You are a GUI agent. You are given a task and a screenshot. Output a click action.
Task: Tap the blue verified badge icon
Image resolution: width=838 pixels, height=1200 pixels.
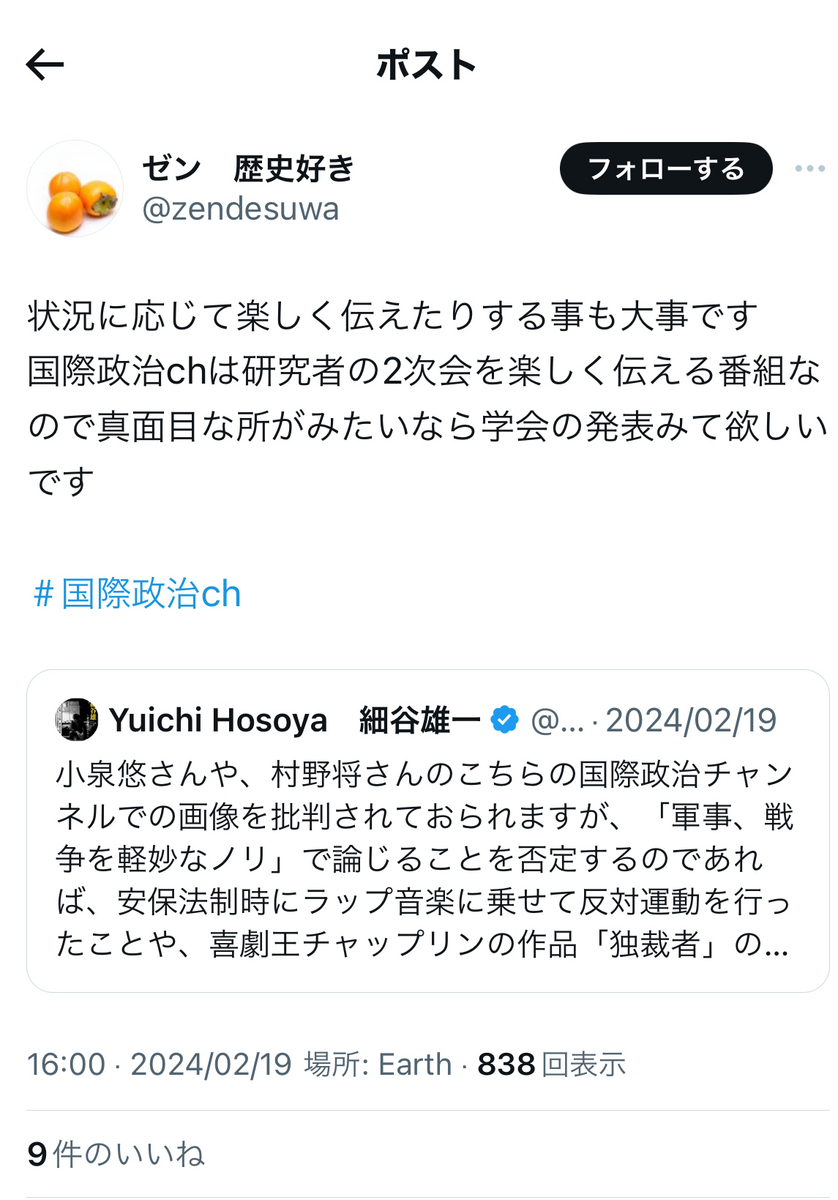[x=504, y=720]
